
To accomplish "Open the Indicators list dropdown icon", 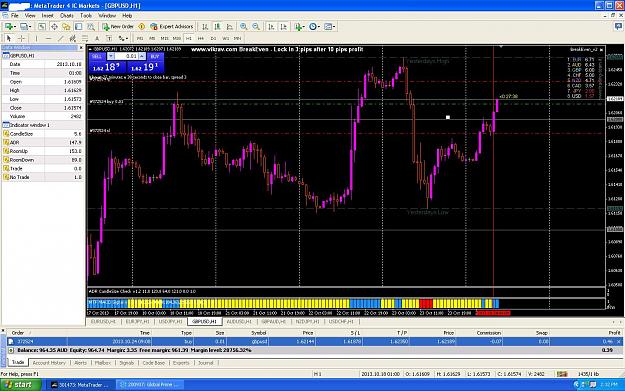I will (x=299, y=27).
